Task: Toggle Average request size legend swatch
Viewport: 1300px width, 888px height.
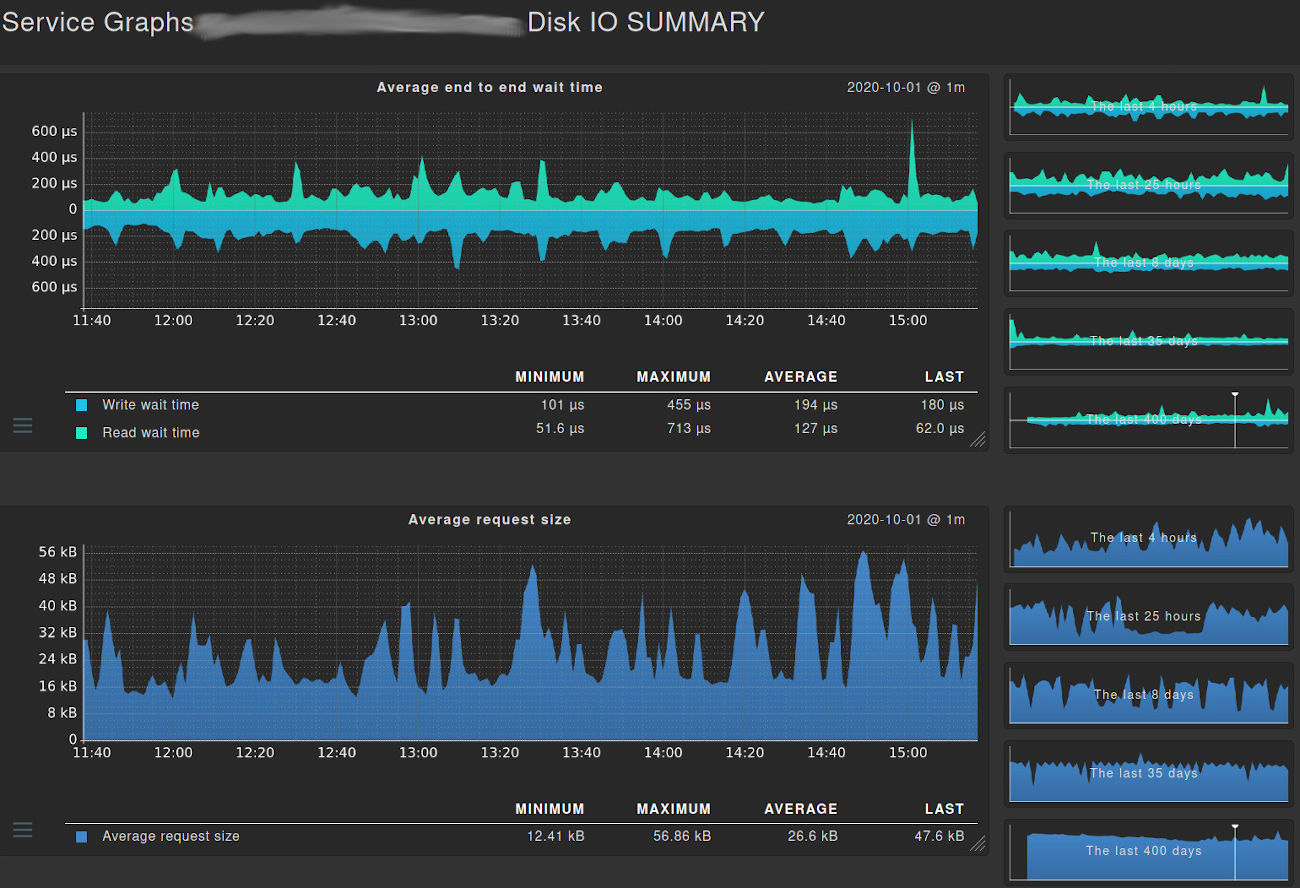Action: point(82,837)
